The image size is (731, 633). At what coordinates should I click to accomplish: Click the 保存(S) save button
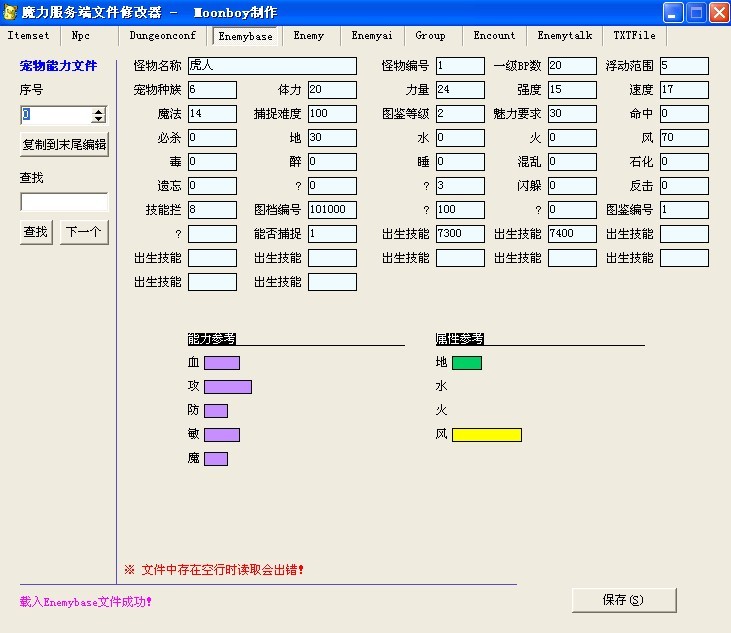point(624,600)
